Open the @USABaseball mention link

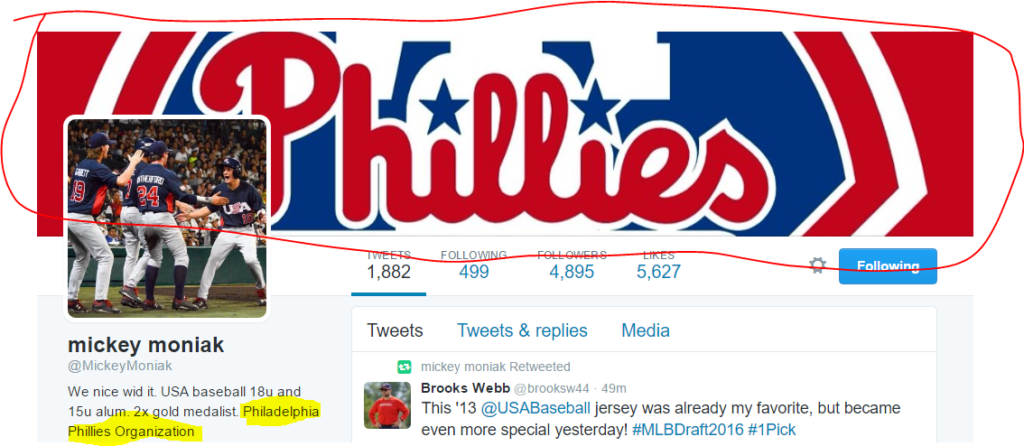536,409
